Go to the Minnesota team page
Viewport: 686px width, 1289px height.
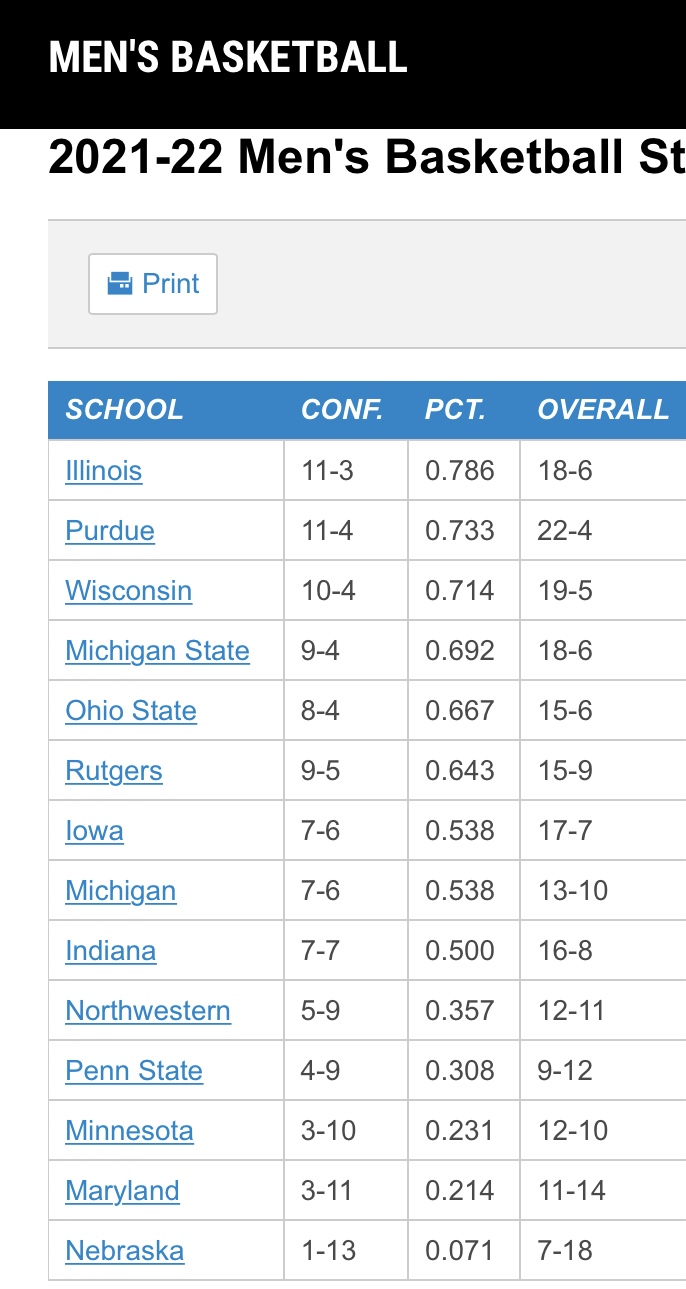[x=129, y=1131]
